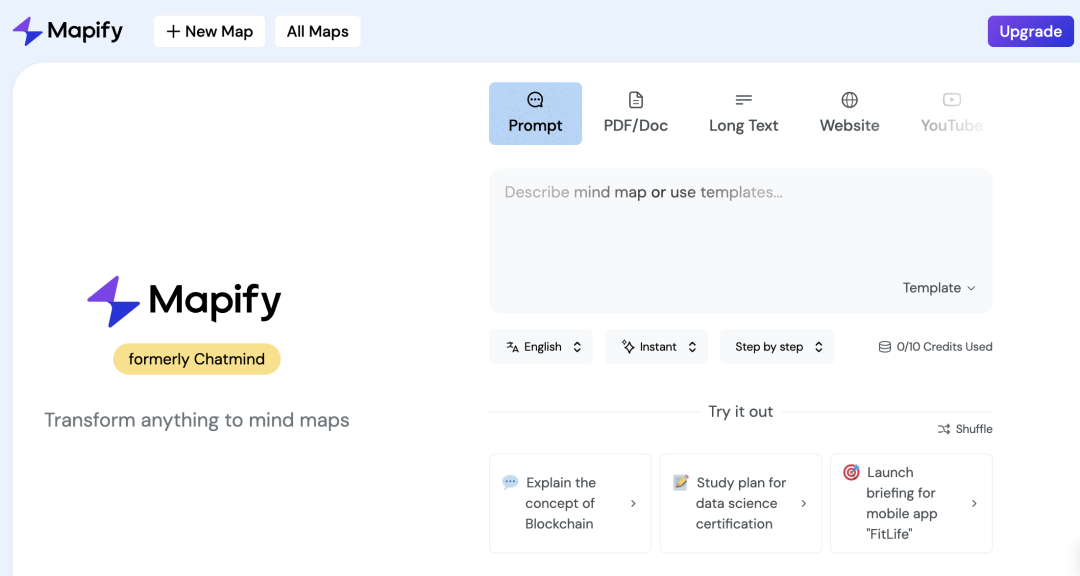The width and height of the screenshot is (1080, 576).
Task: Click the sparkle icon beside Instant
Action: (627, 347)
